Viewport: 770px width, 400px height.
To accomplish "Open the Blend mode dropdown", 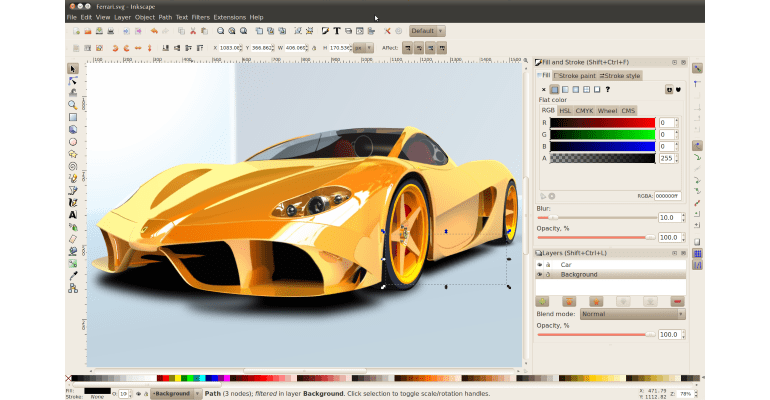I will click(632, 314).
